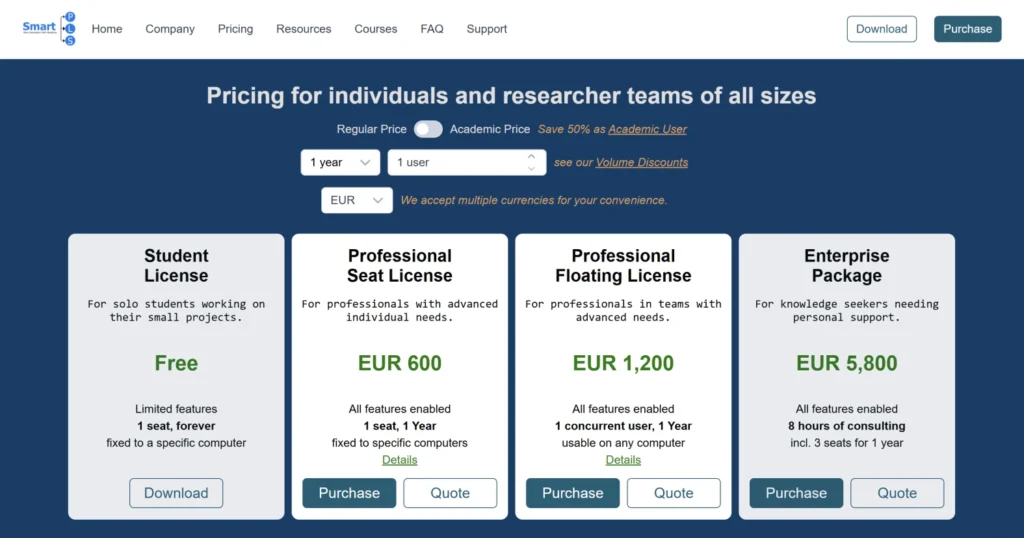
Task: Click '1 concurrent user, 1 Year' text
Action: (x=623, y=426)
